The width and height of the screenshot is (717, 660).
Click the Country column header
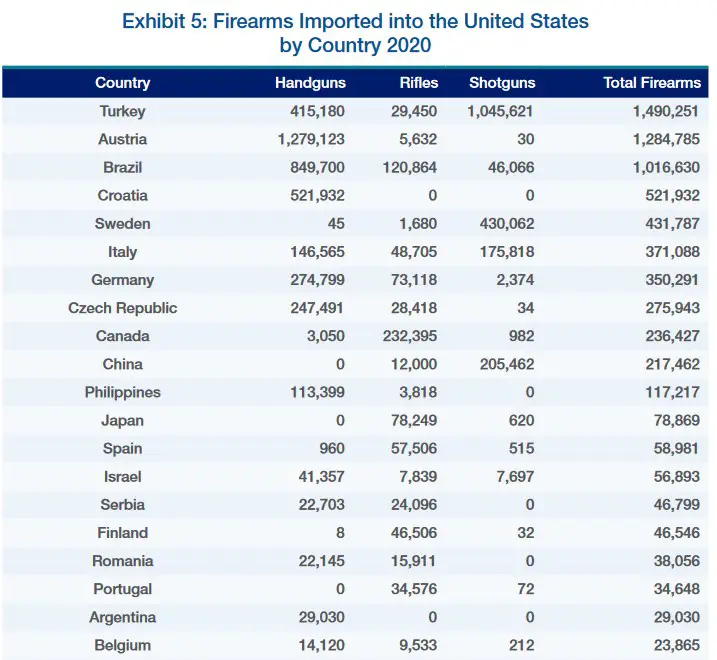123,83
